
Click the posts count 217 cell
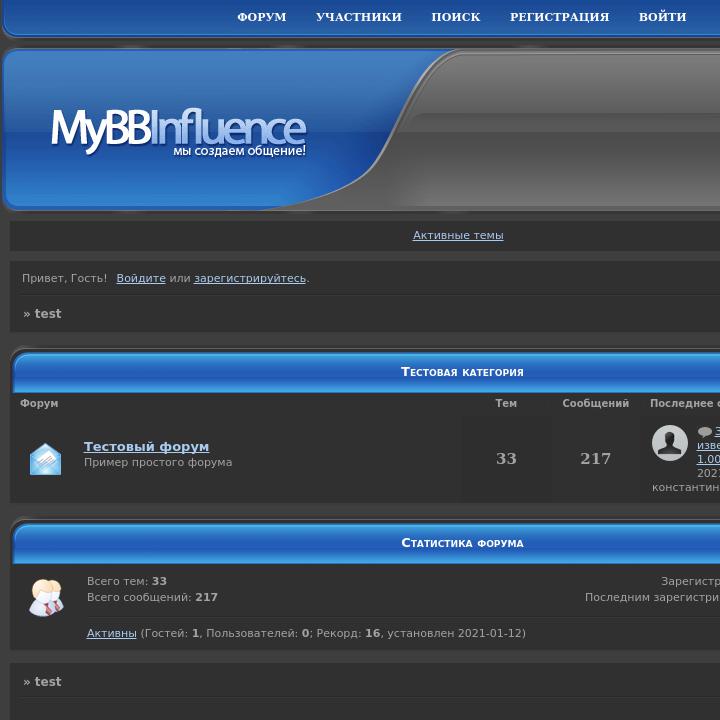(595, 458)
